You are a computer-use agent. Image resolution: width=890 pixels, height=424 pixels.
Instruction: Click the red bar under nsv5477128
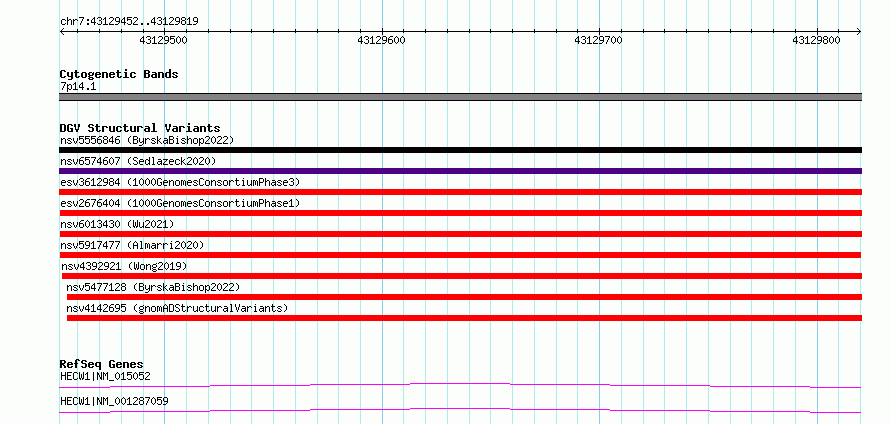[464, 297]
